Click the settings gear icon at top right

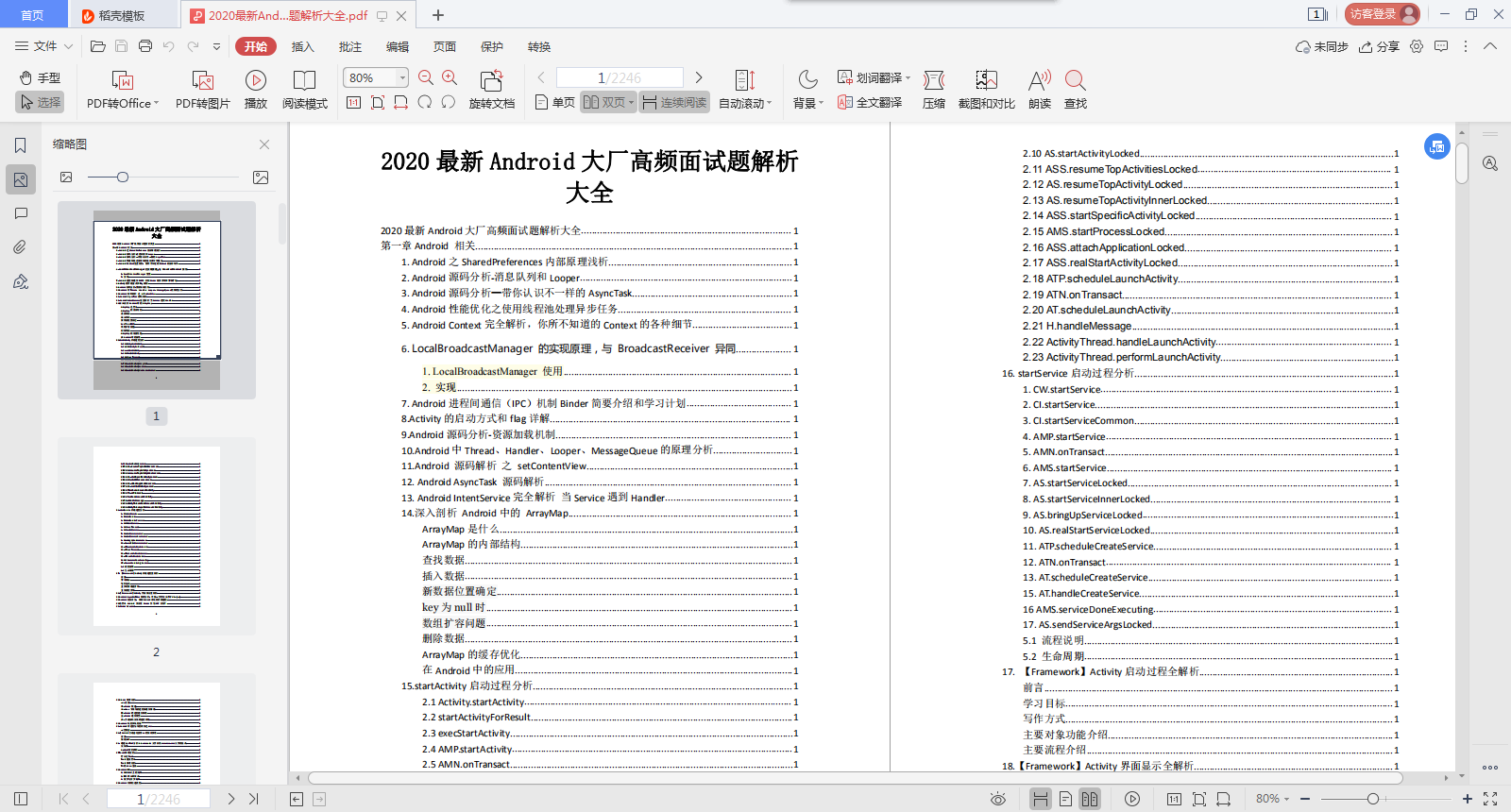click(x=1417, y=46)
